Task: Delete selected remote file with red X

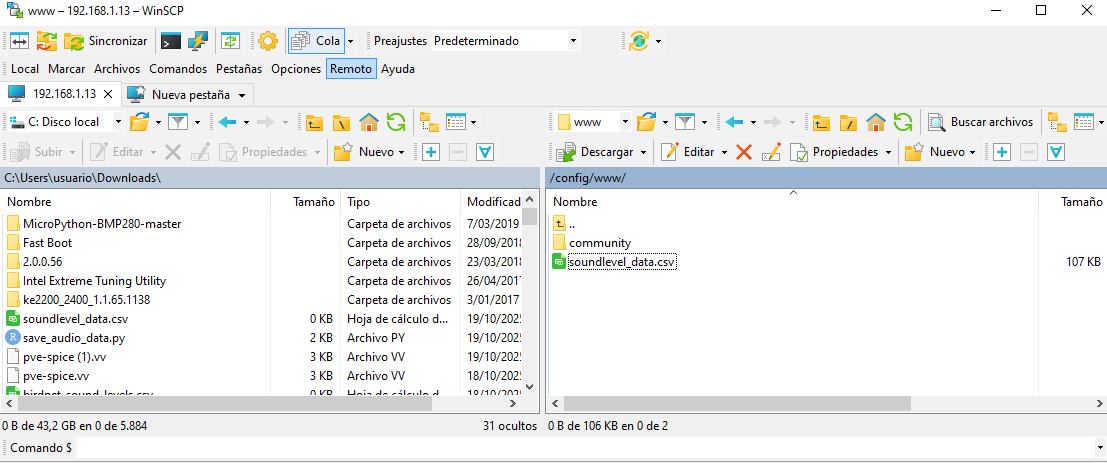Action: tap(744, 152)
